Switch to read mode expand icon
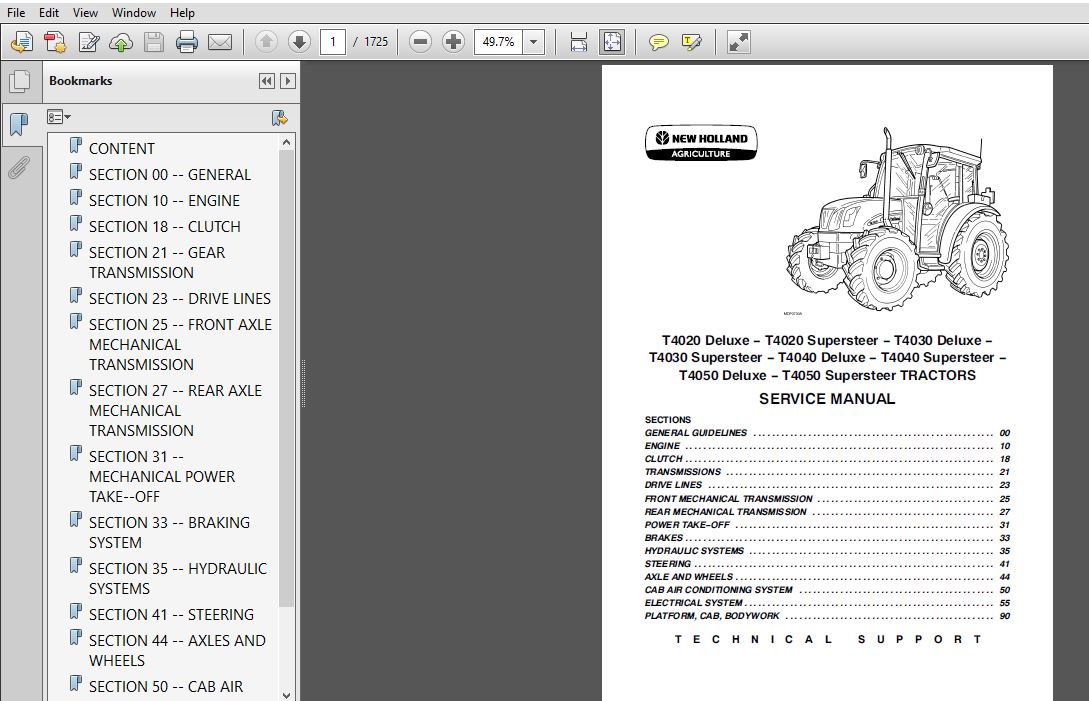 (x=738, y=42)
